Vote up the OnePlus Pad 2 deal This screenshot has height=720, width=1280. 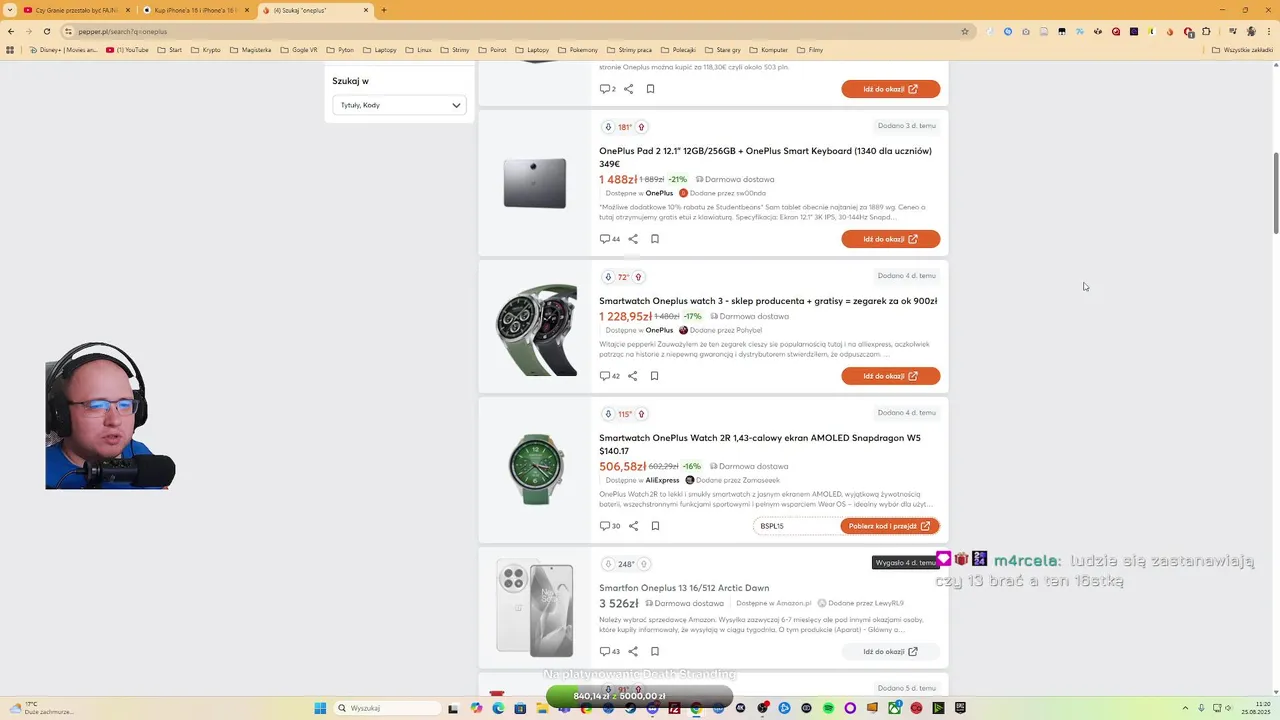(641, 127)
